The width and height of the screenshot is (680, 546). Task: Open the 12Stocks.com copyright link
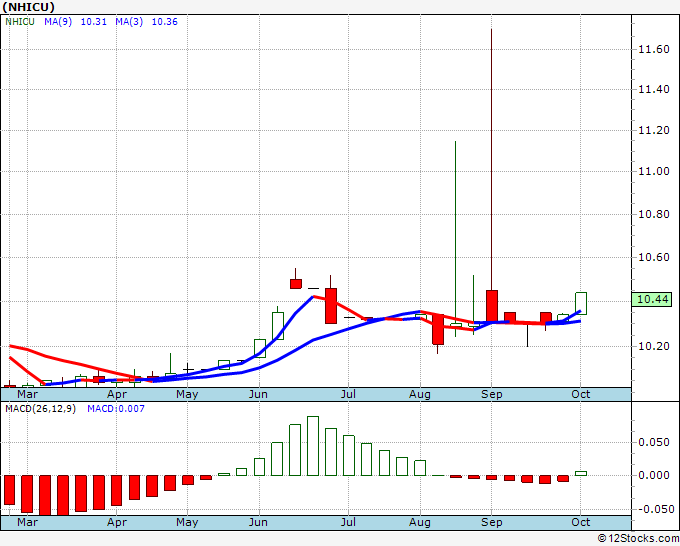tap(638, 539)
